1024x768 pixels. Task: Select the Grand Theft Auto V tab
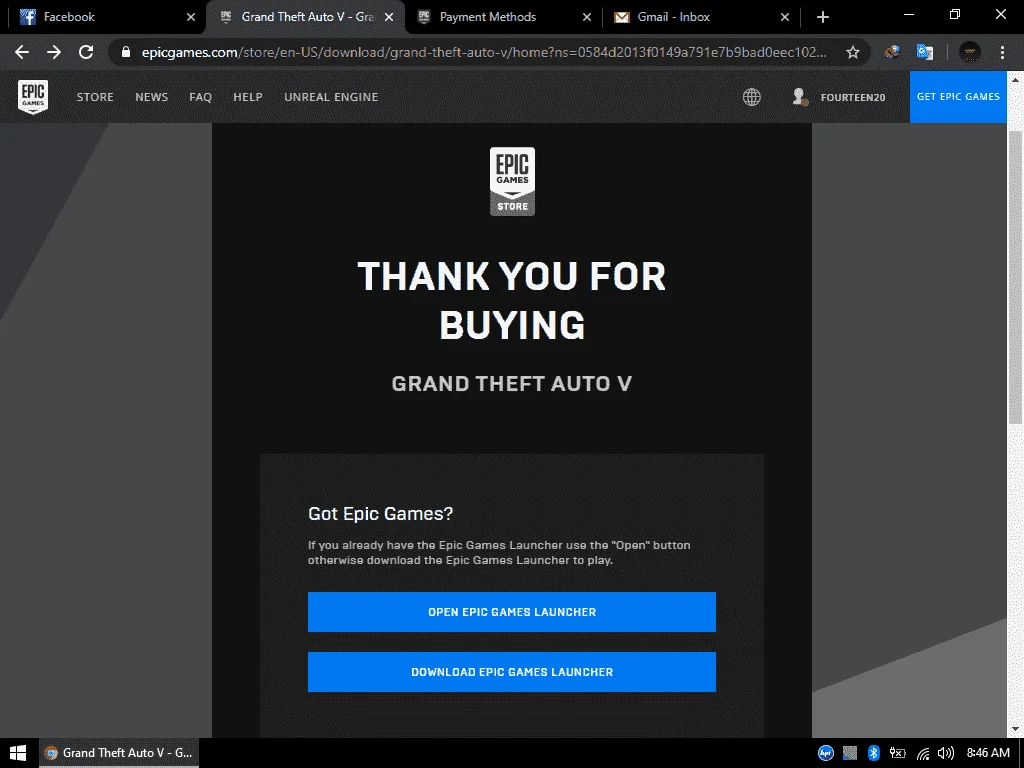pos(306,17)
